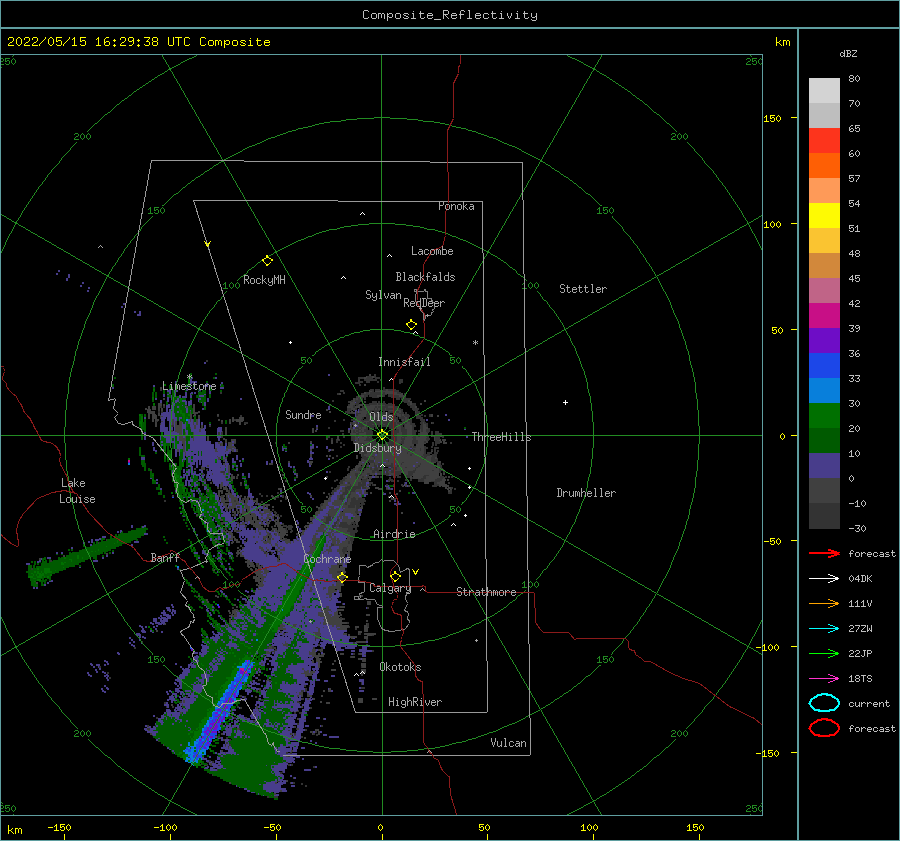Click the HighRiver town label
The image size is (900, 841).
pos(415,702)
